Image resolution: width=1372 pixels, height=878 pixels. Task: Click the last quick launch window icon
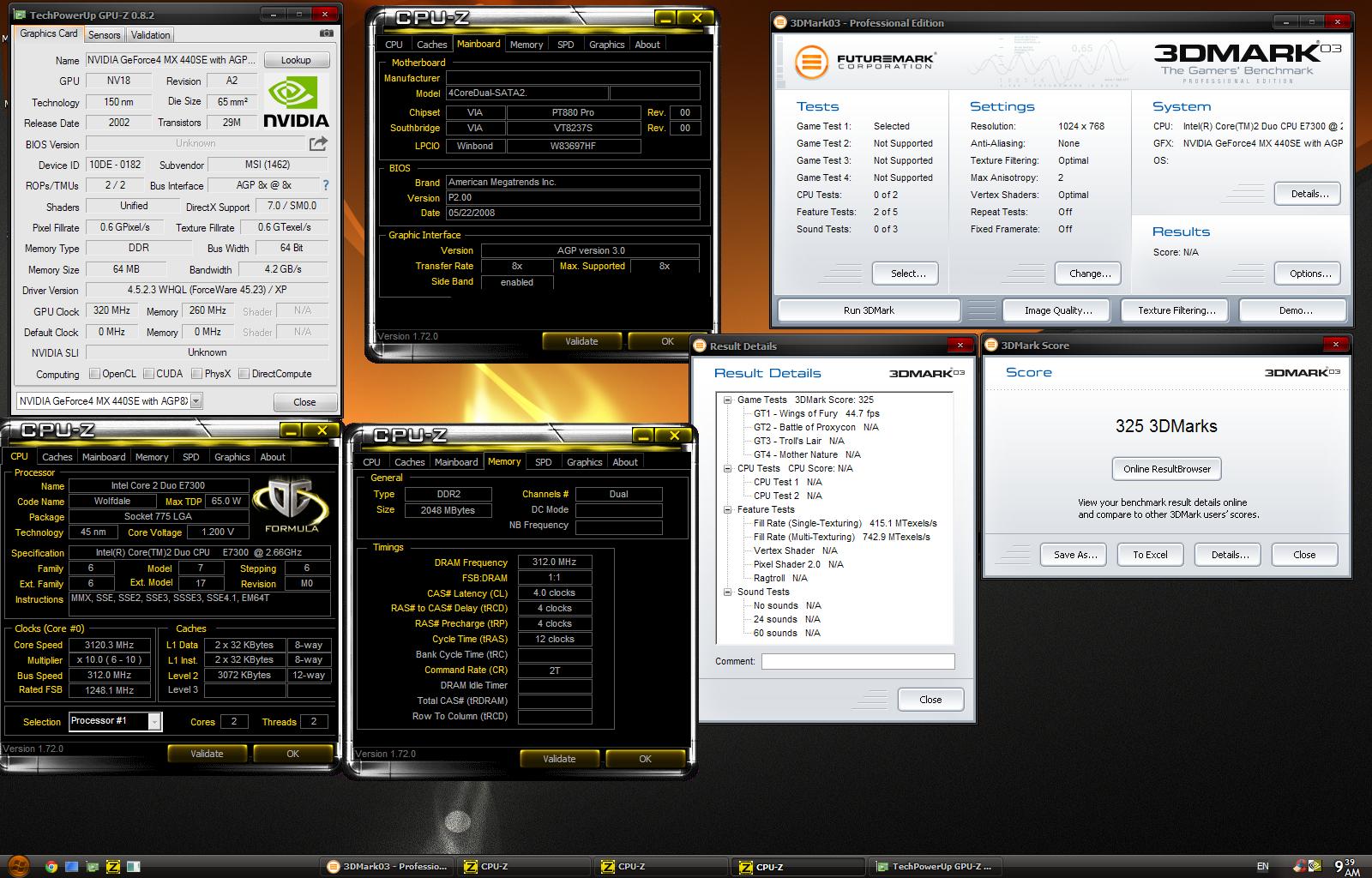(x=132, y=866)
